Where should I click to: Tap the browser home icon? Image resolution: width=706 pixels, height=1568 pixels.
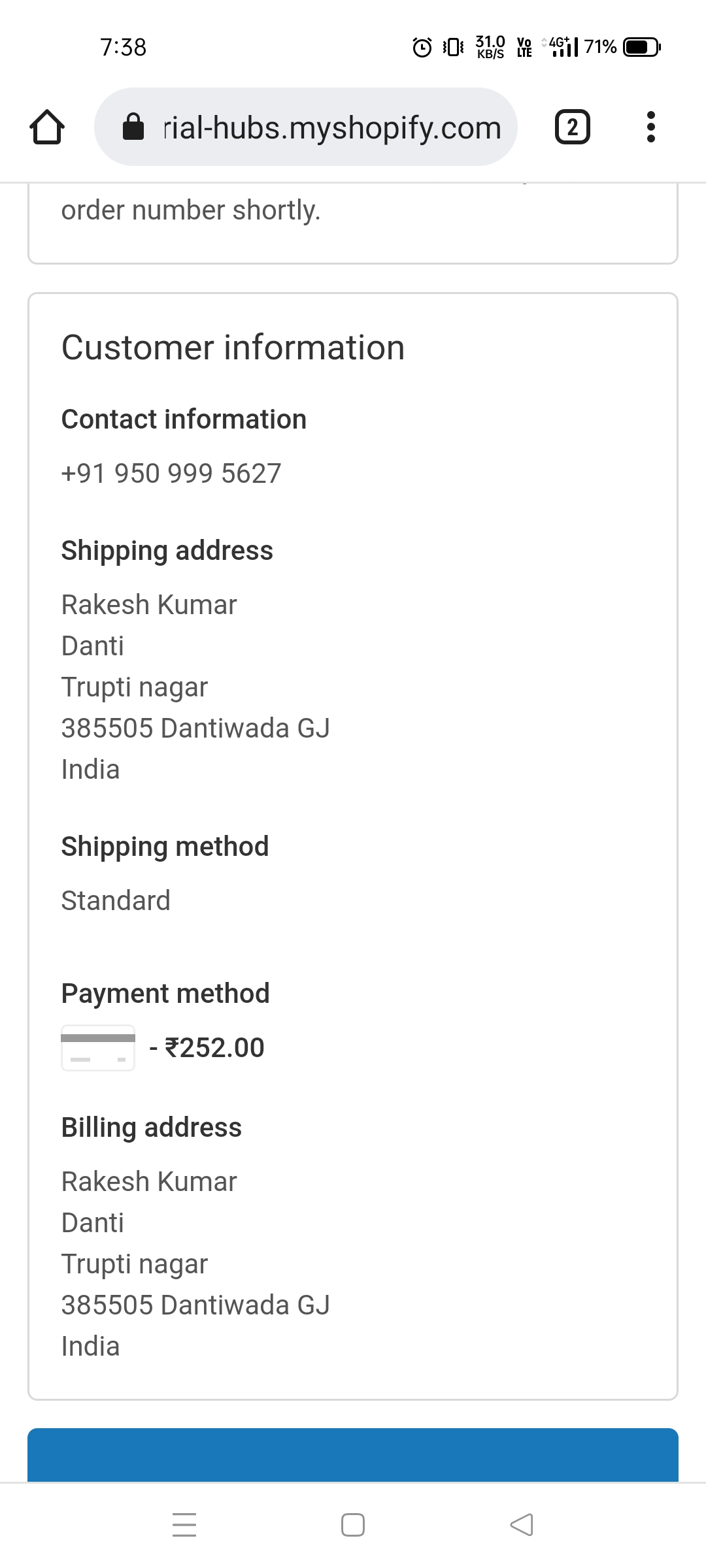coord(47,127)
